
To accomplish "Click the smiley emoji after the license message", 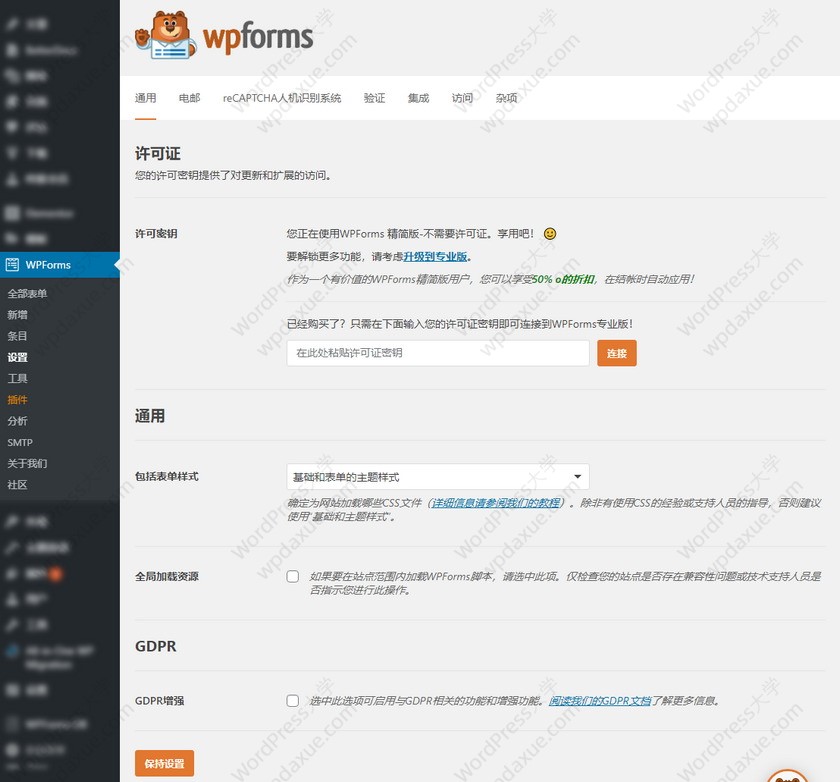I will (x=550, y=233).
